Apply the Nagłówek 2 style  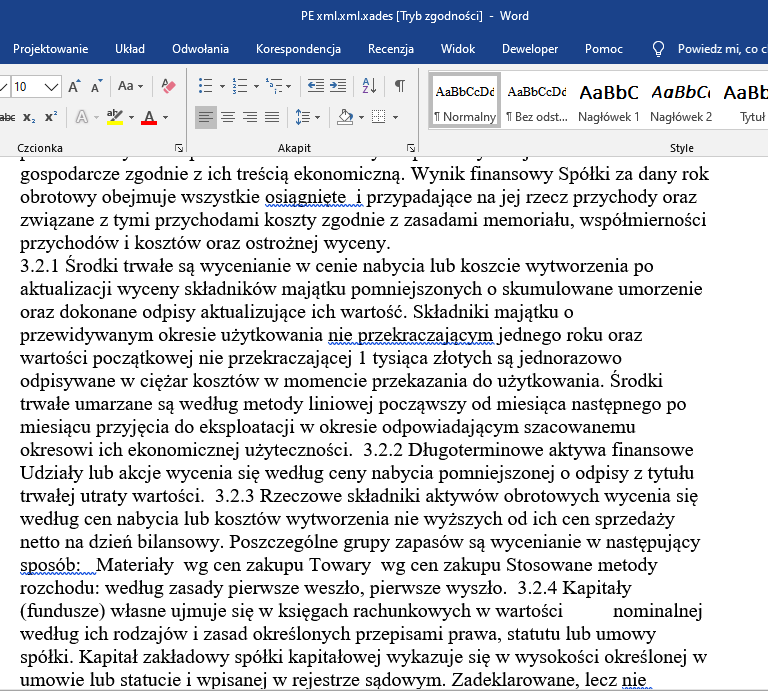click(x=681, y=101)
